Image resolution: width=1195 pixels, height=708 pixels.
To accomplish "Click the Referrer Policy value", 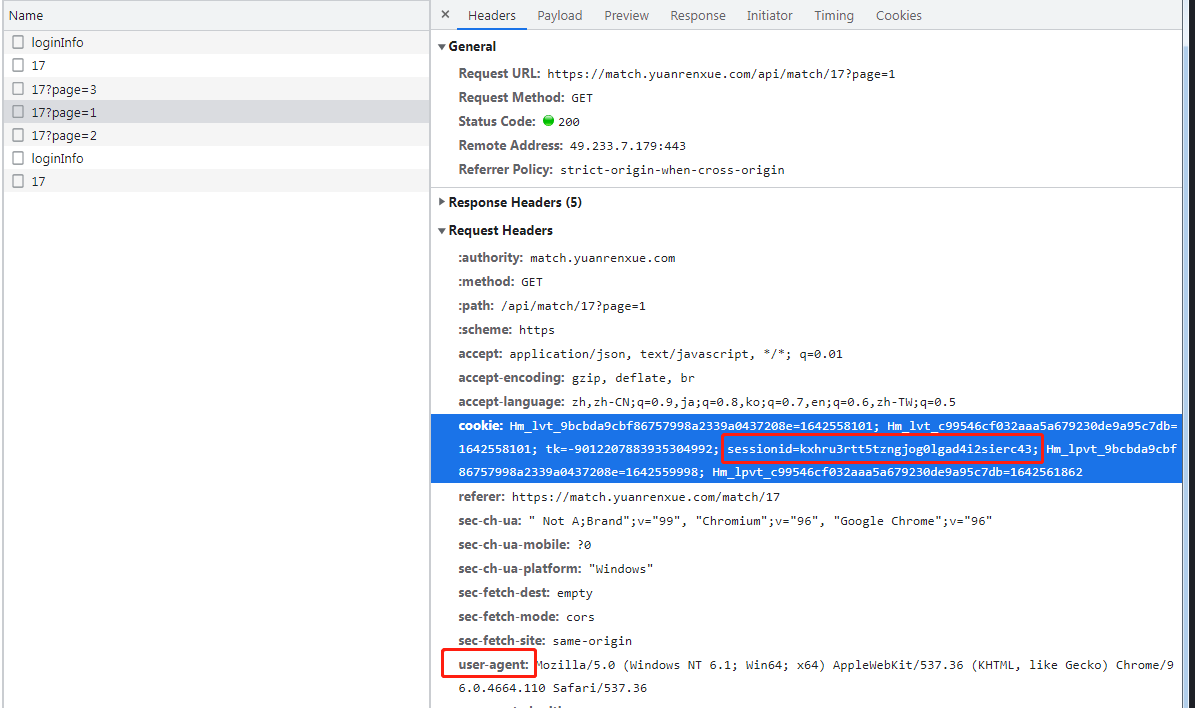I will (x=672, y=170).
